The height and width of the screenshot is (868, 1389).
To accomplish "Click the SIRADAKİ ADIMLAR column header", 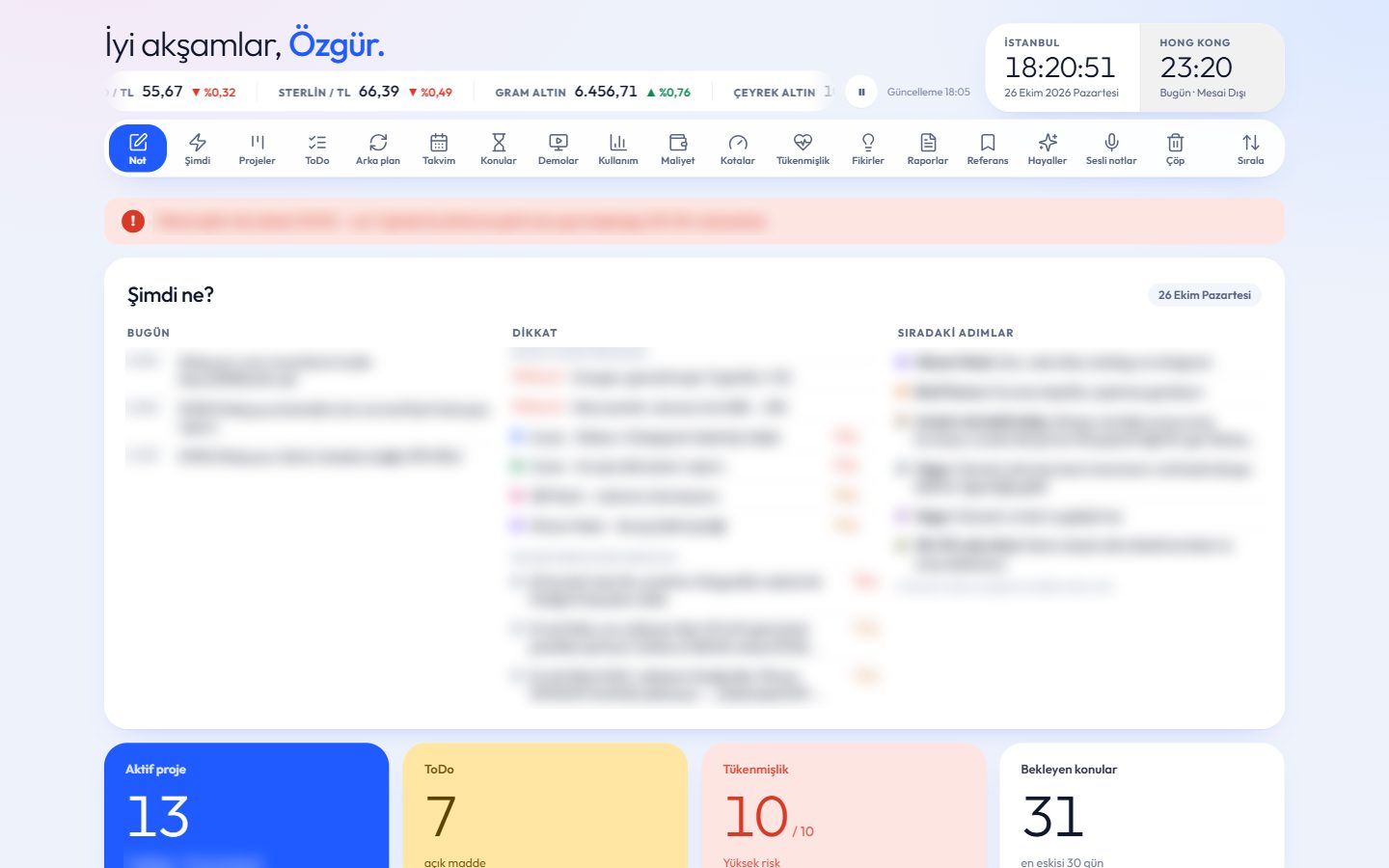I will point(956,333).
